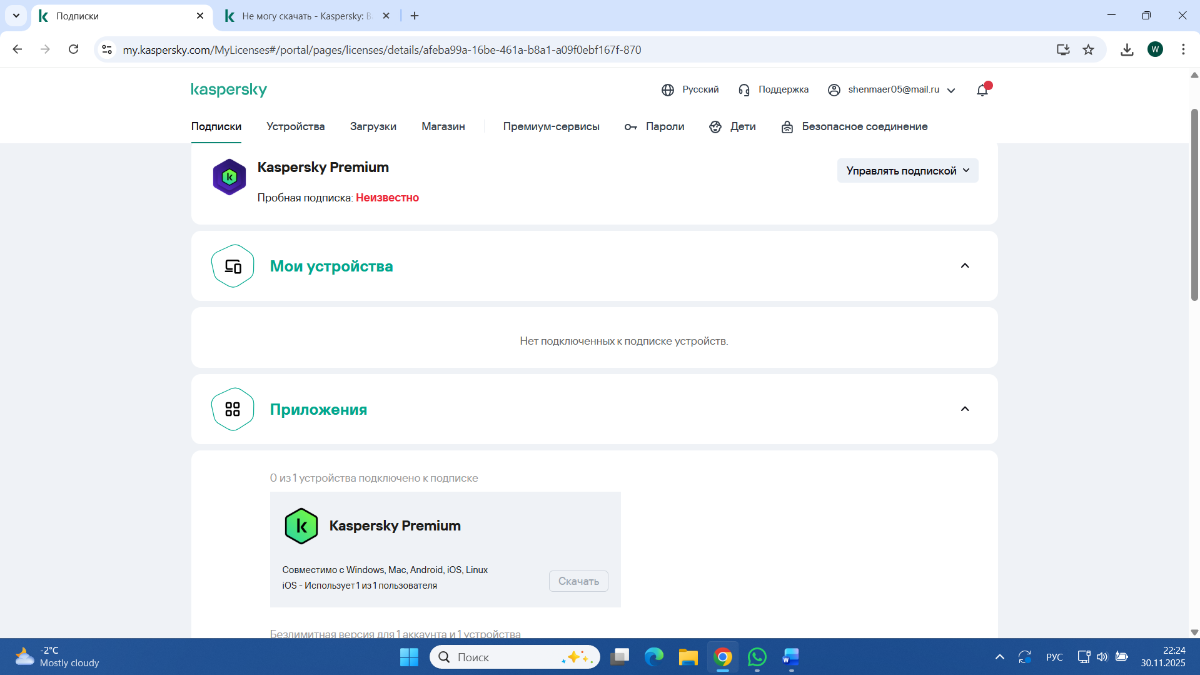Open Chrome downloads icon
Viewport: 1200px width, 675px height.
pyautogui.click(x=1127, y=49)
